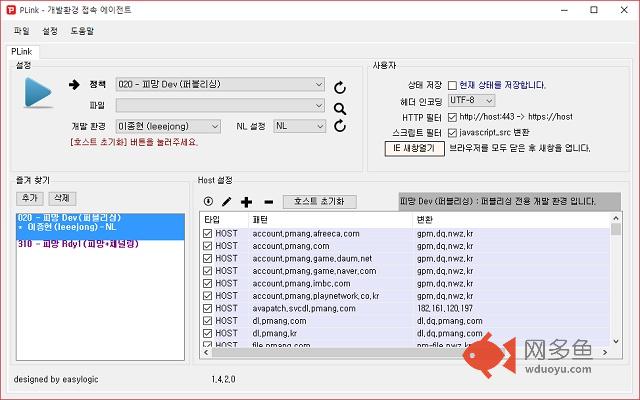Toggle javascript_src script filter checkbox
Screen dimensions: 640x400
point(452,133)
